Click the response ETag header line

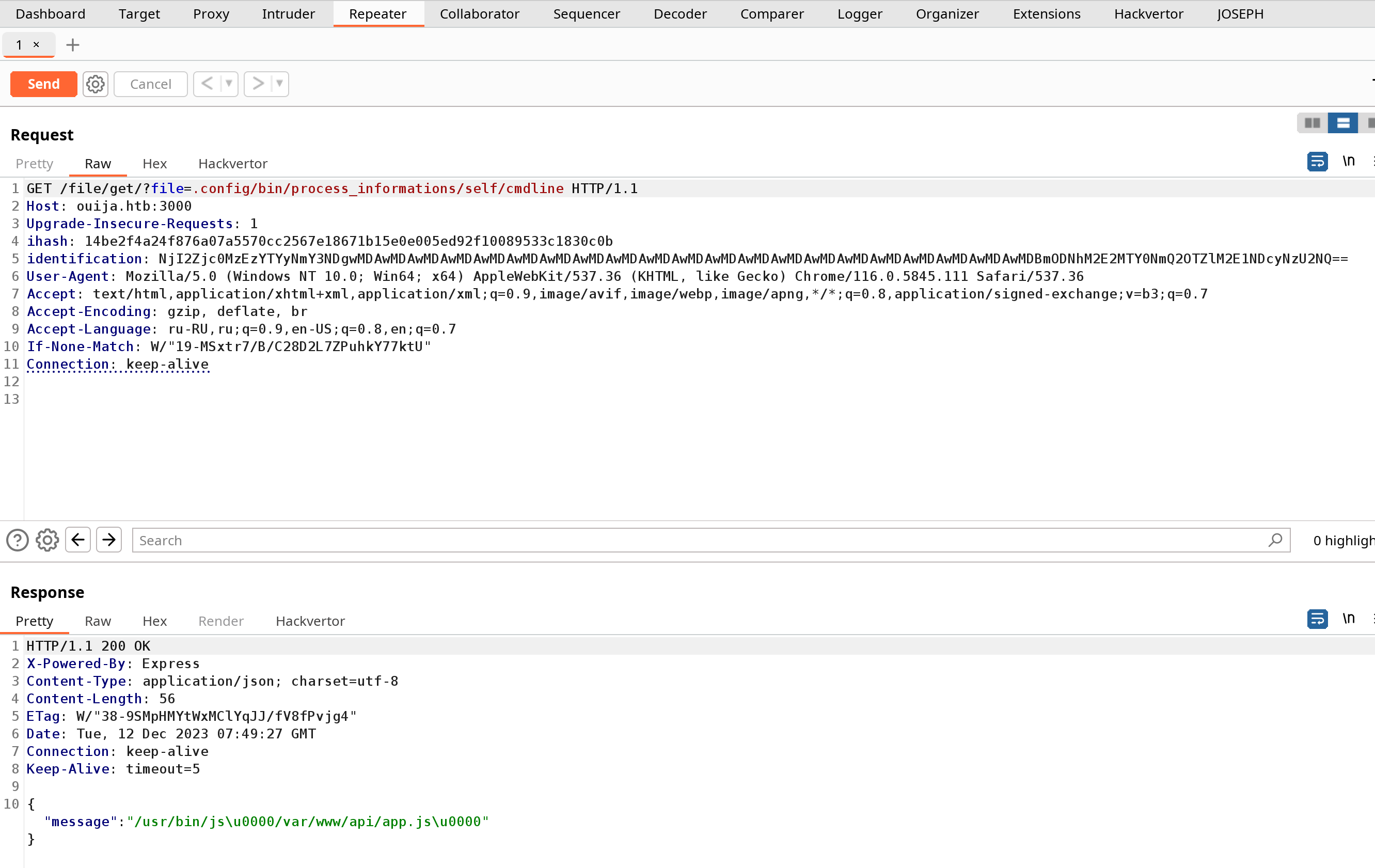pyautogui.click(x=192, y=717)
